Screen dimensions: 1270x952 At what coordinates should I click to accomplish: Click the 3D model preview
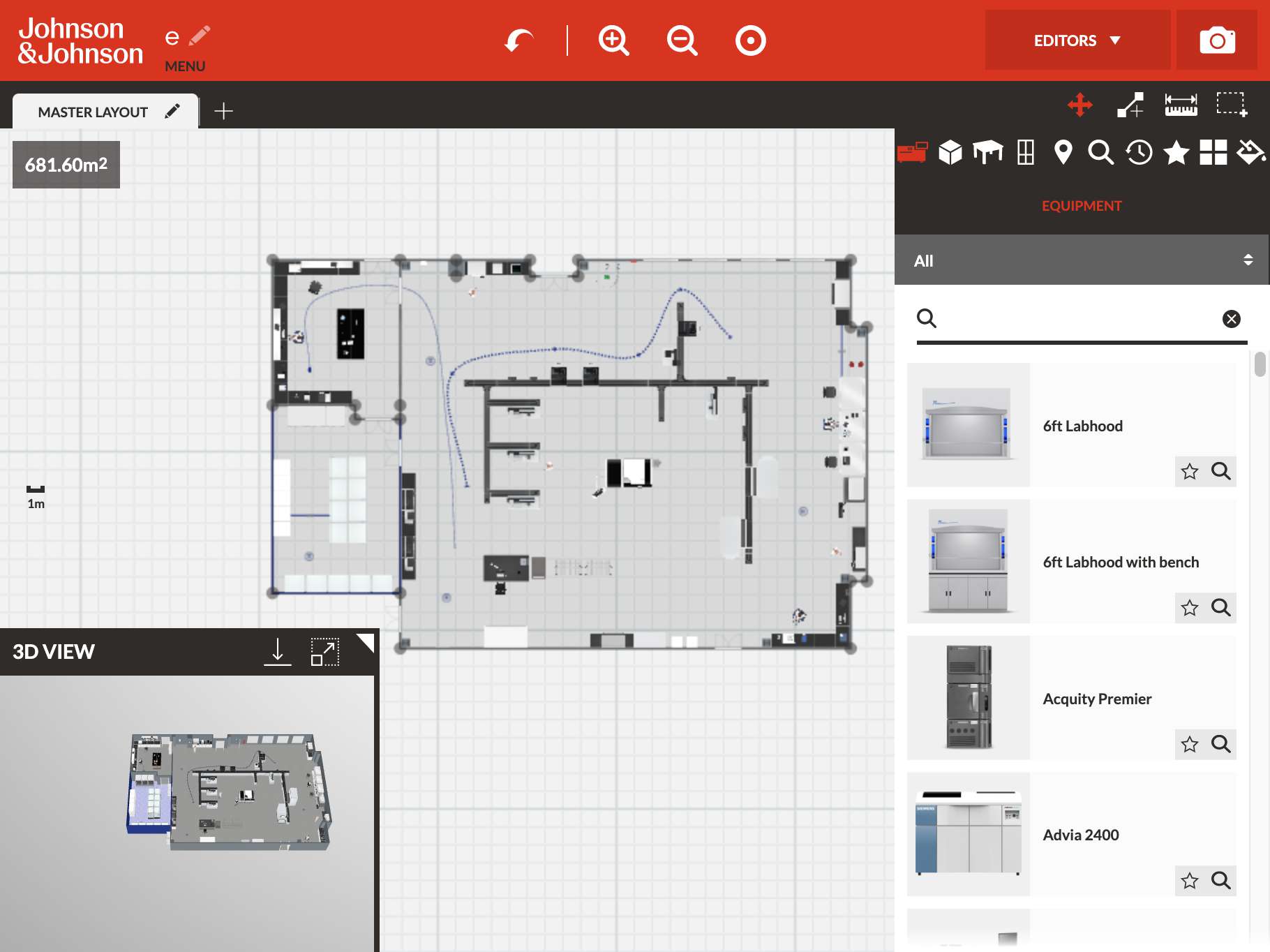229,792
